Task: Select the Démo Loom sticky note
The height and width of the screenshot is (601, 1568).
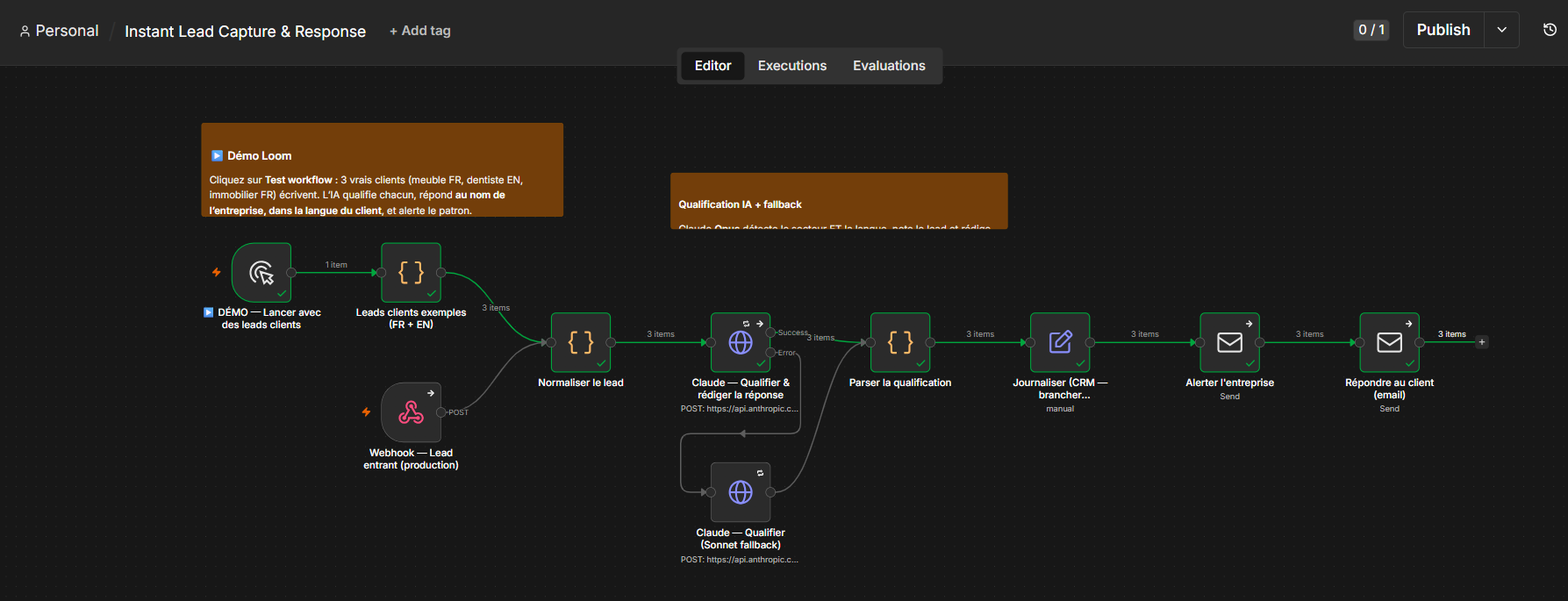Action: [382, 169]
